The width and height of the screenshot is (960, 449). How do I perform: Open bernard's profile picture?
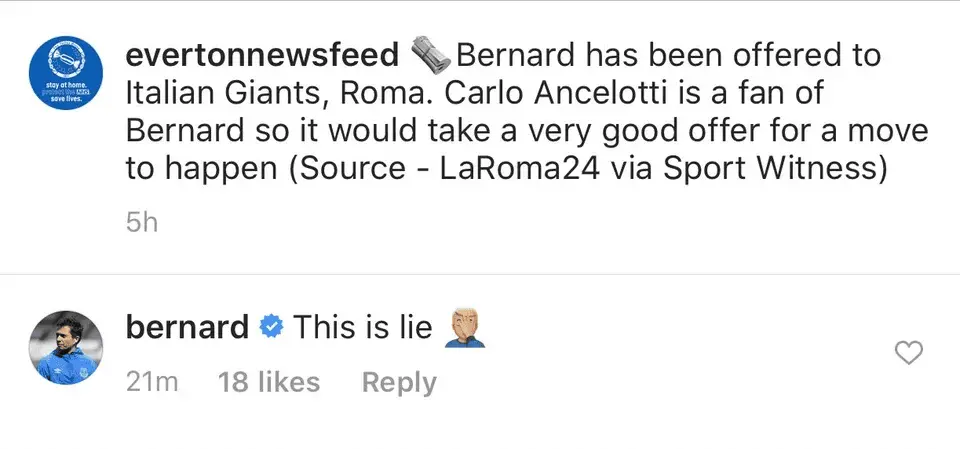64,347
